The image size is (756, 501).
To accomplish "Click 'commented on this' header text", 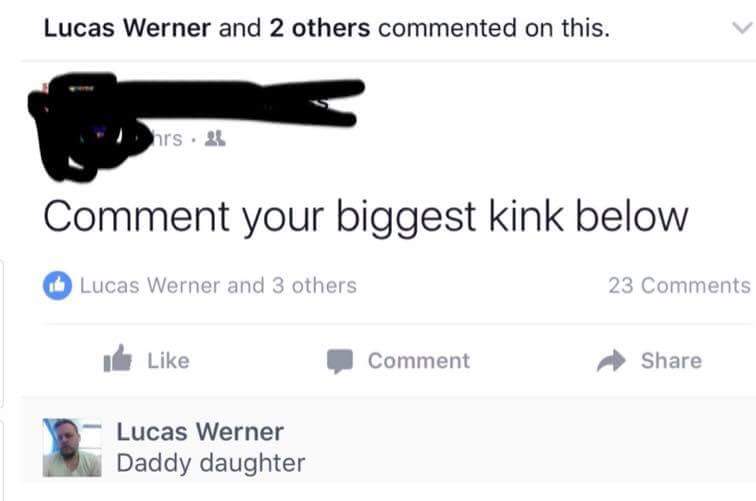I will 494,28.
